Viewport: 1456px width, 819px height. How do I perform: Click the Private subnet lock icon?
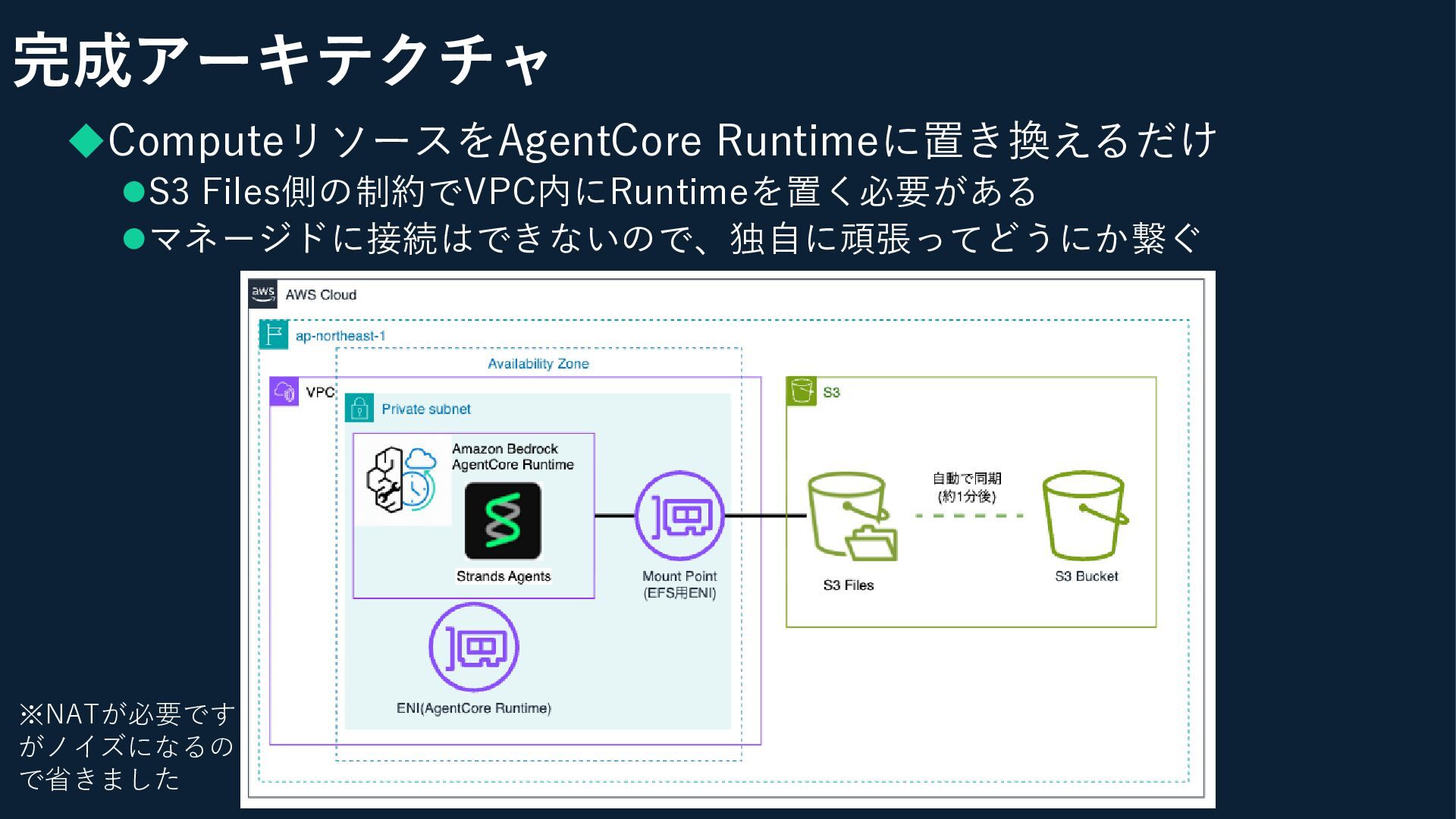[x=359, y=408]
